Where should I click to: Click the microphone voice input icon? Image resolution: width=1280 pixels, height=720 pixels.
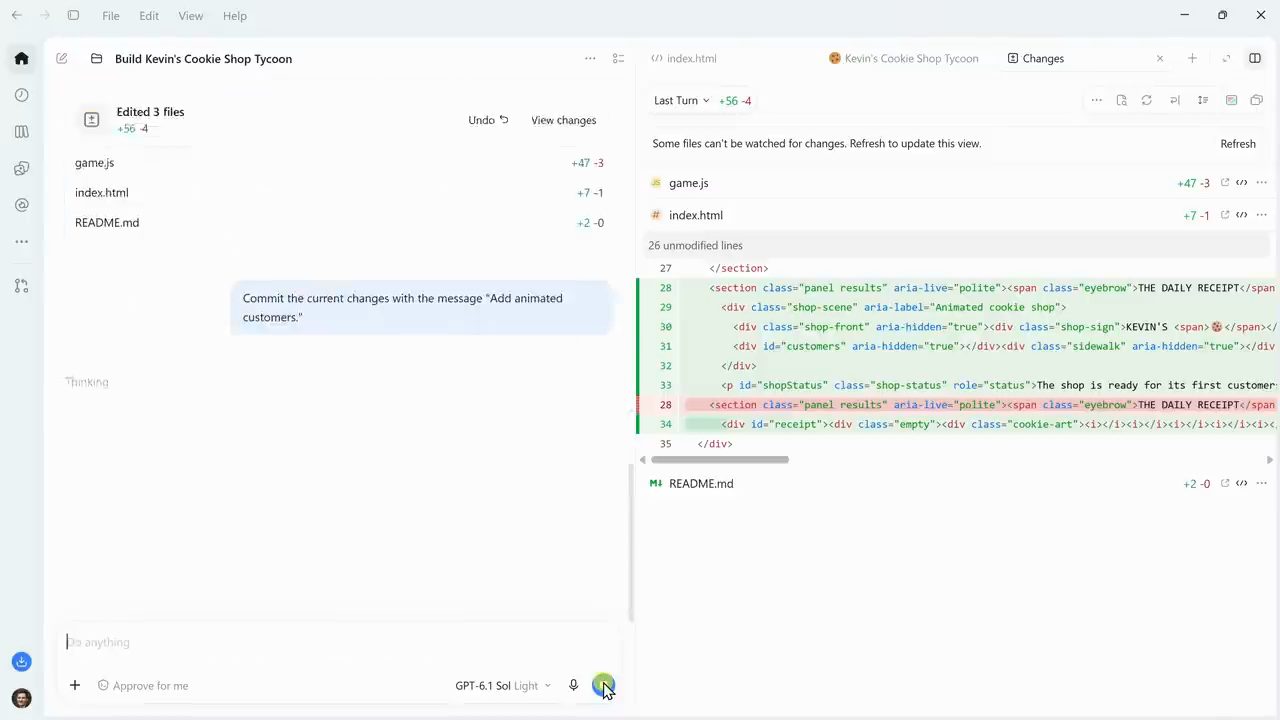coord(573,685)
